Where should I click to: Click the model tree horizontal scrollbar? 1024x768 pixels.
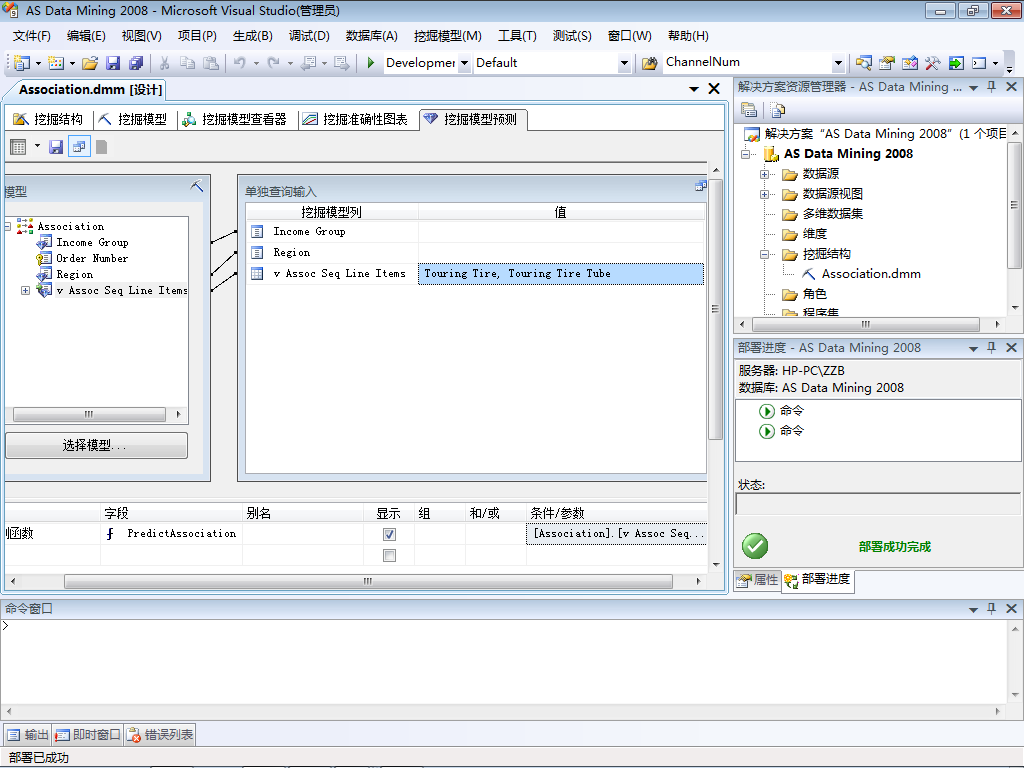tap(89, 414)
